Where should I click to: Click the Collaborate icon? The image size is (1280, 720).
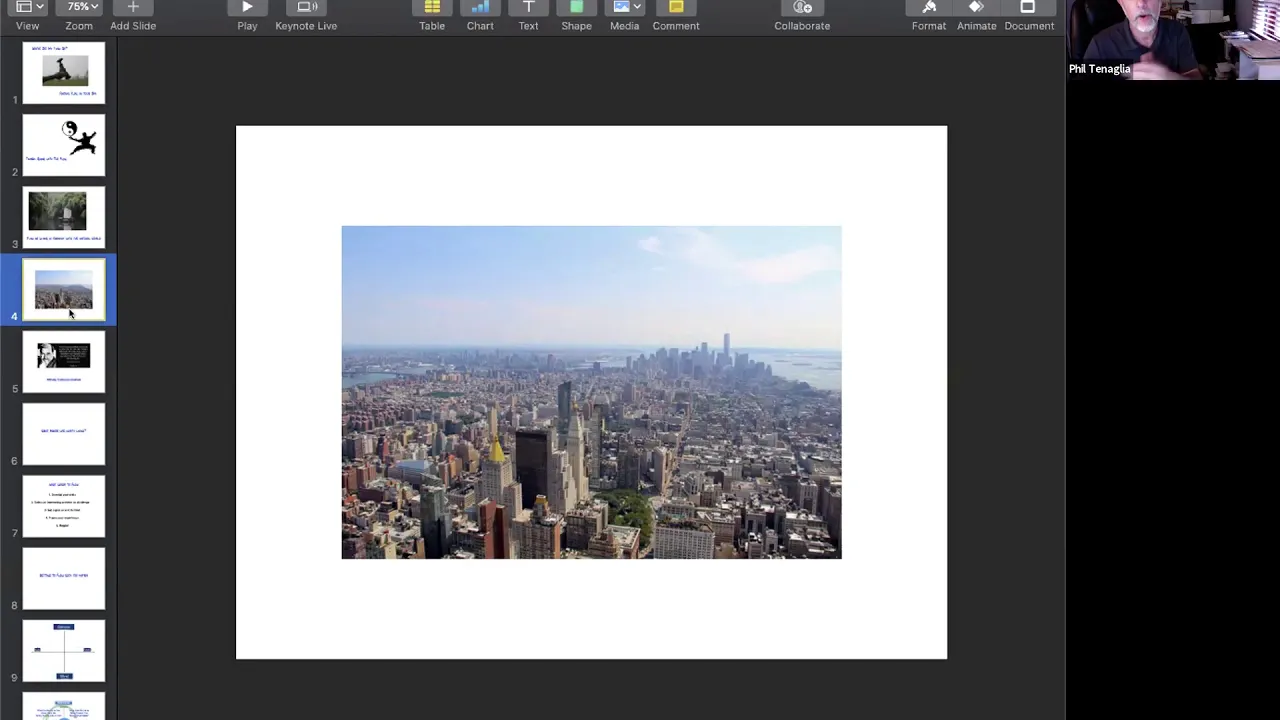coord(802,7)
